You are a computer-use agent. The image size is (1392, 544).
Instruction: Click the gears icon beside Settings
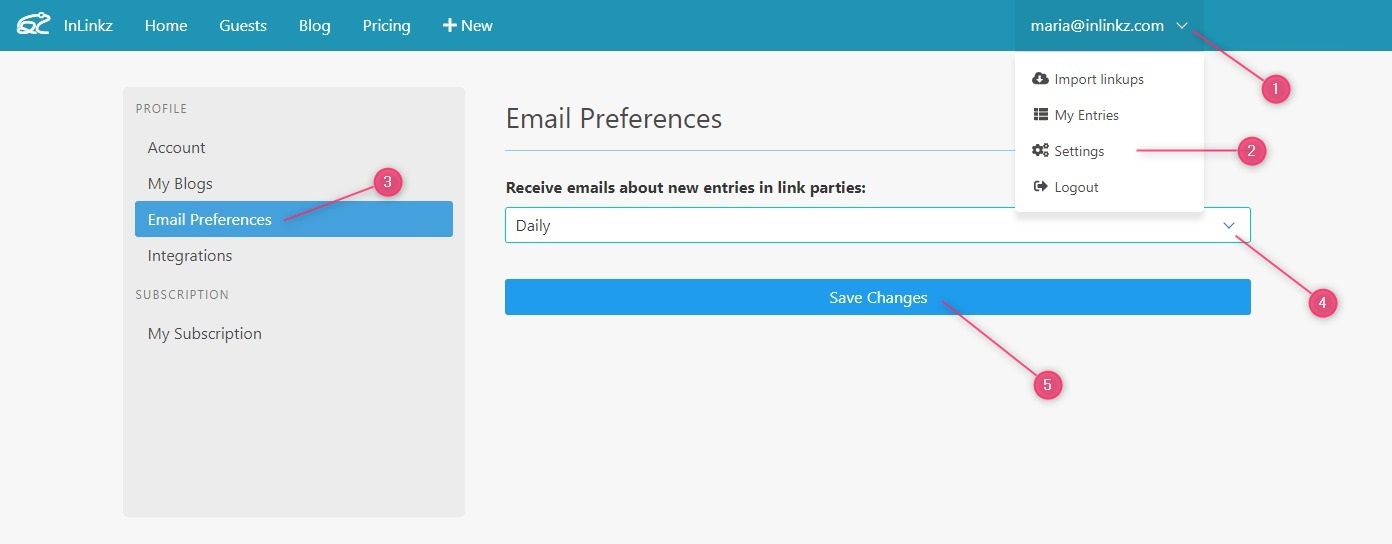pyautogui.click(x=1040, y=151)
